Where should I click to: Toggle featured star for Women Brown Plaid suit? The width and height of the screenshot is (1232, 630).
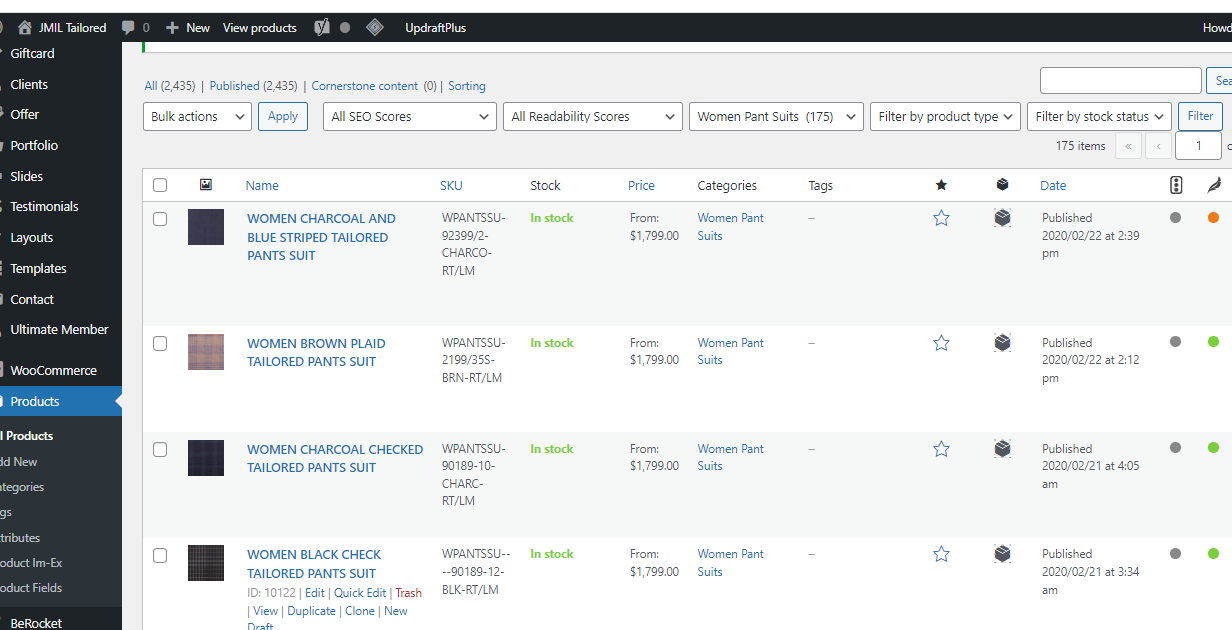941,343
